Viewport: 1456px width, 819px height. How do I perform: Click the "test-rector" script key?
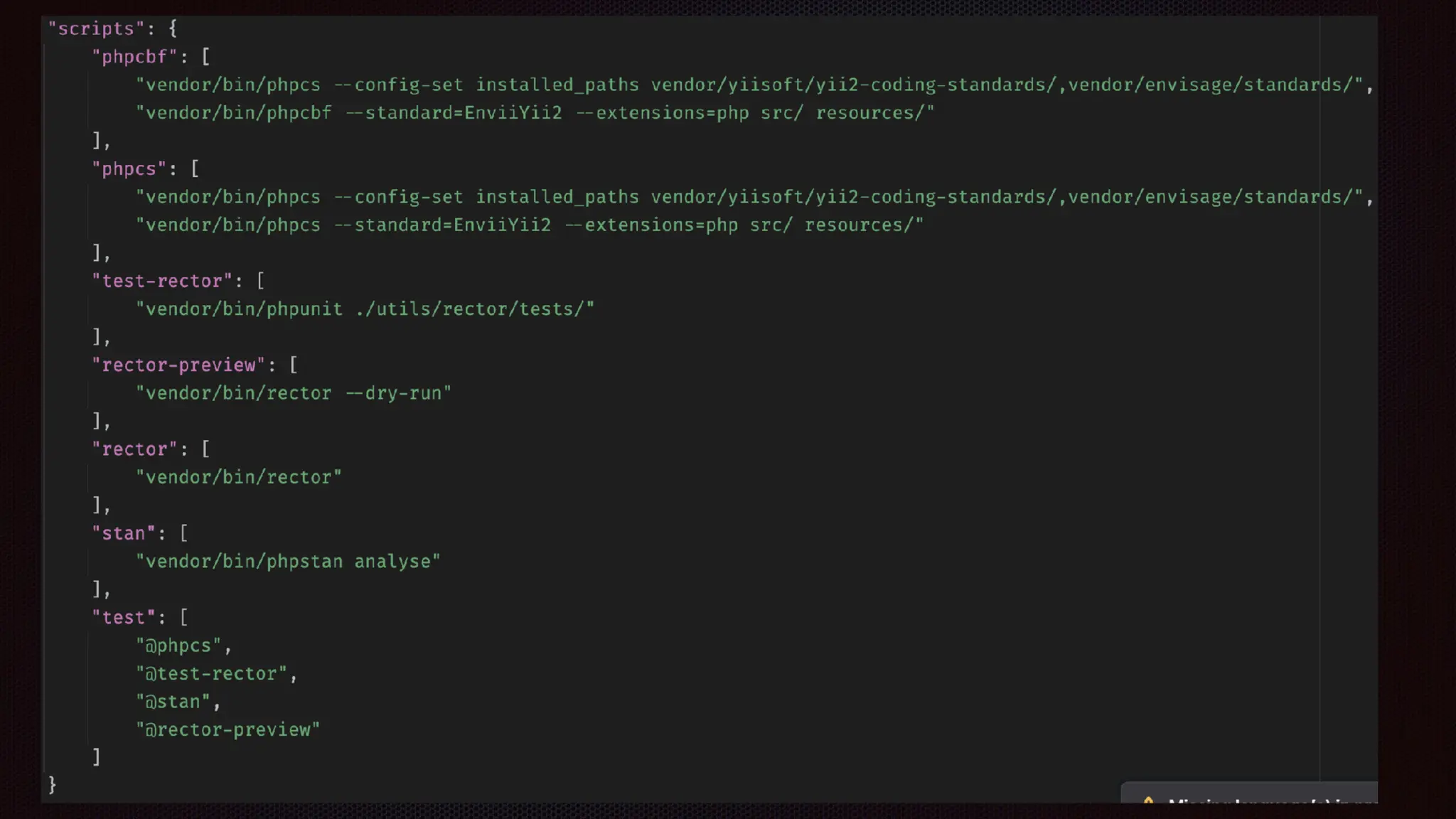click(162, 282)
